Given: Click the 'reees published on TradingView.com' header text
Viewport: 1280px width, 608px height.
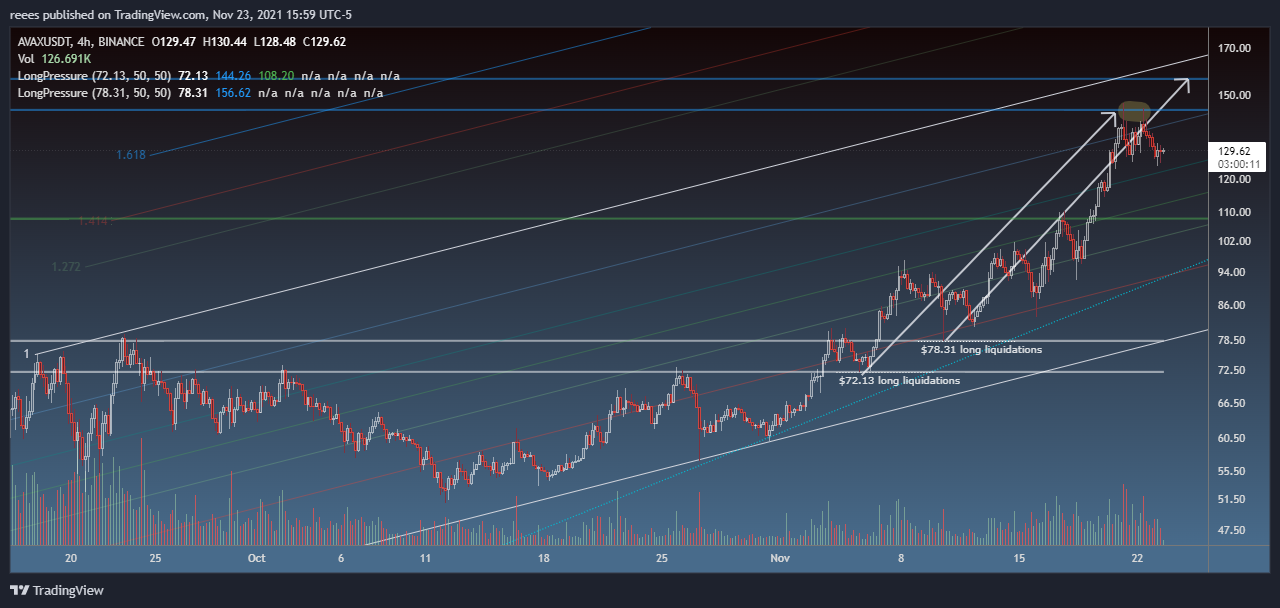Looking at the screenshot, I should click(x=108, y=15).
